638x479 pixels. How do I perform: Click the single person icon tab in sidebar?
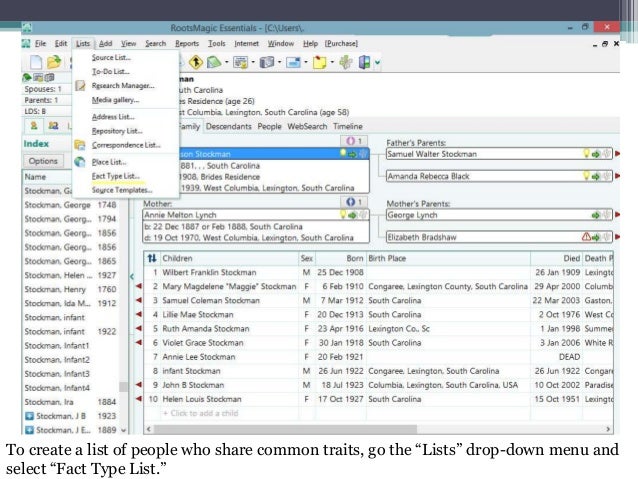point(34,126)
